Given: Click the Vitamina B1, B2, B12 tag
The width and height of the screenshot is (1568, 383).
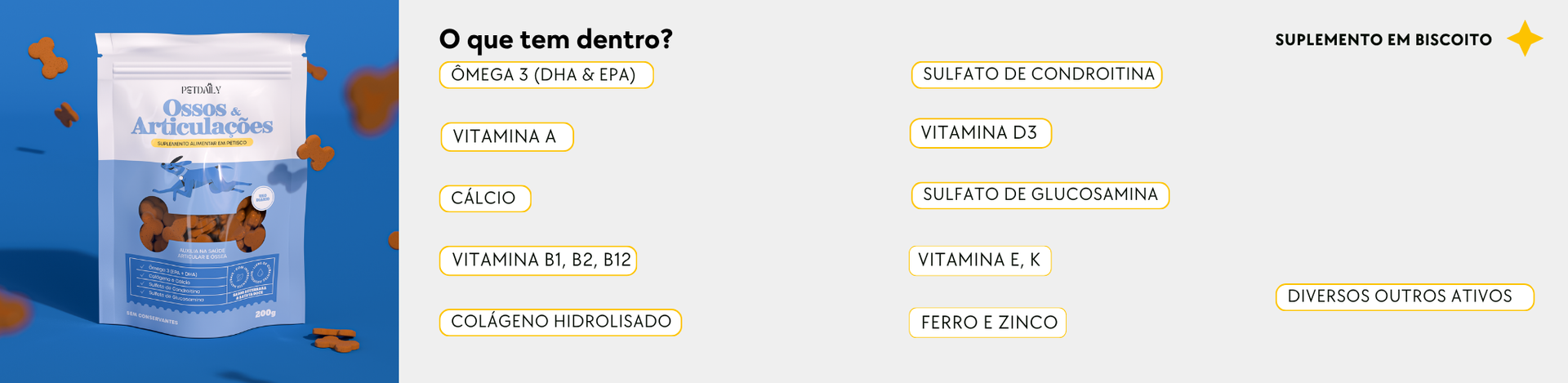Looking at the screenshot, I should tap(538, 261).
